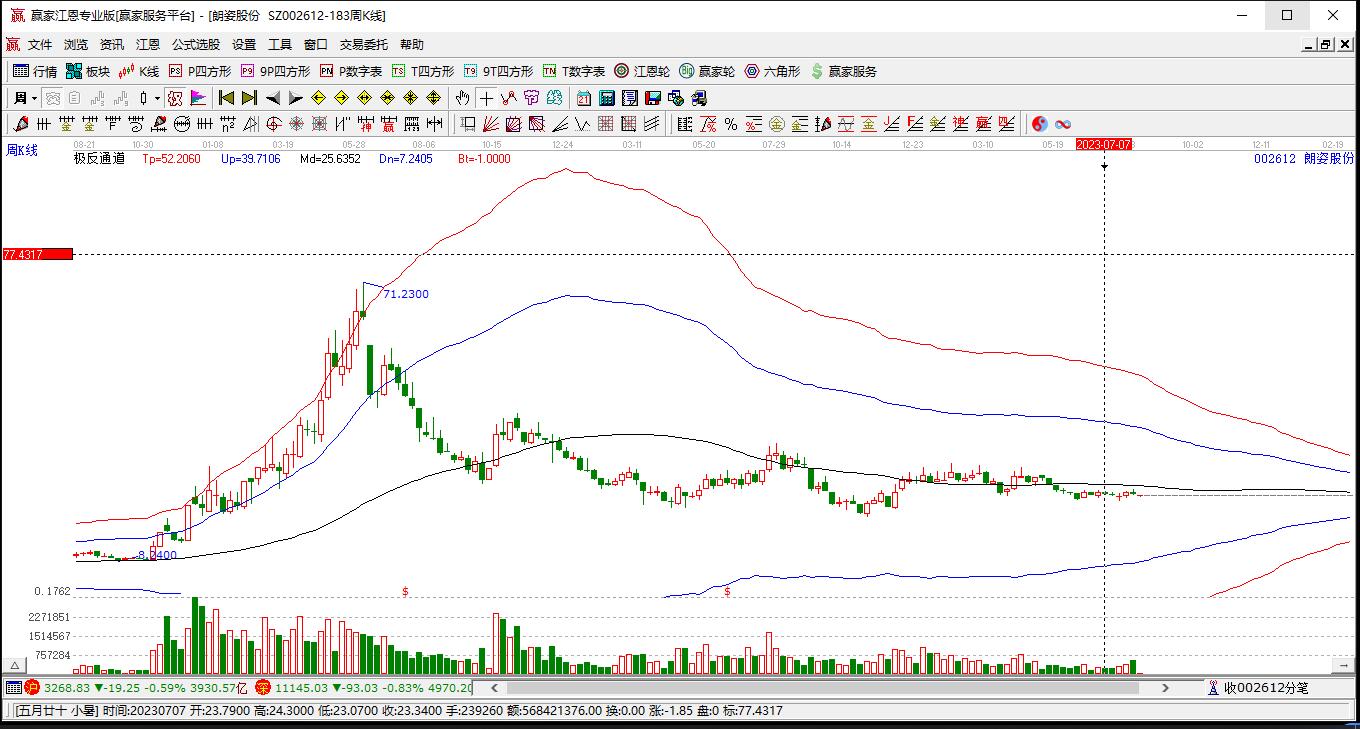
Task: Open the 窗口 menu
Action: pos(316,45)
